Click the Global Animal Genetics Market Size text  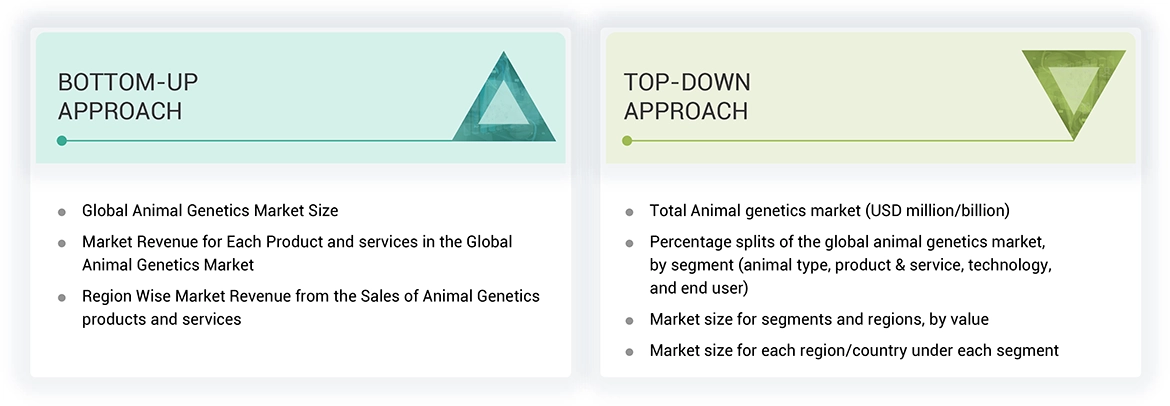click(x=210, y=211)
